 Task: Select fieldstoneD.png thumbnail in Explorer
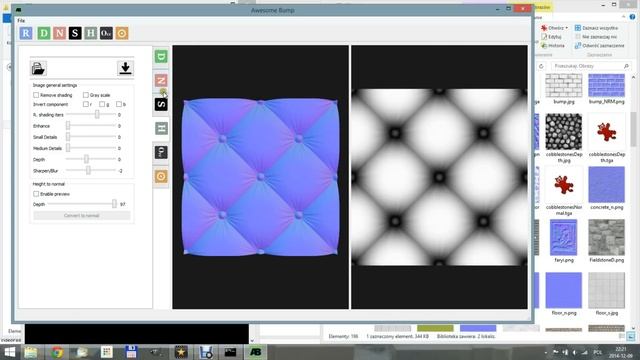(607, 238)
